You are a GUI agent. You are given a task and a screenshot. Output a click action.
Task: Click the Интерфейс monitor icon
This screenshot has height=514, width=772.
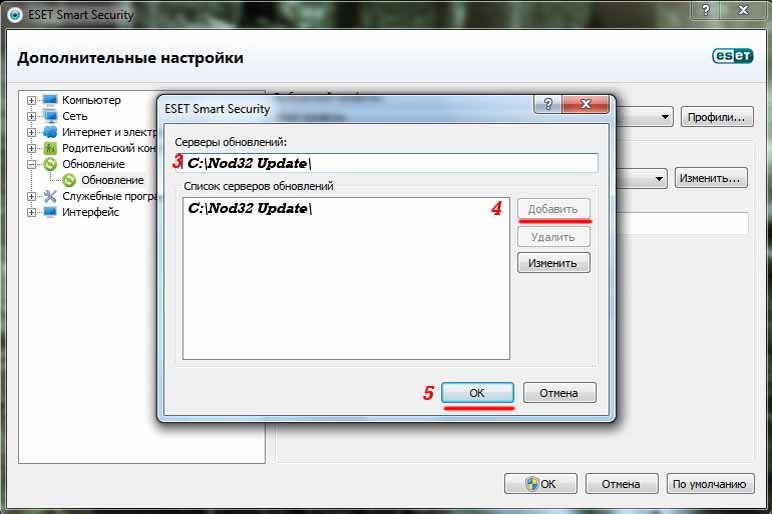click(50, 212)
